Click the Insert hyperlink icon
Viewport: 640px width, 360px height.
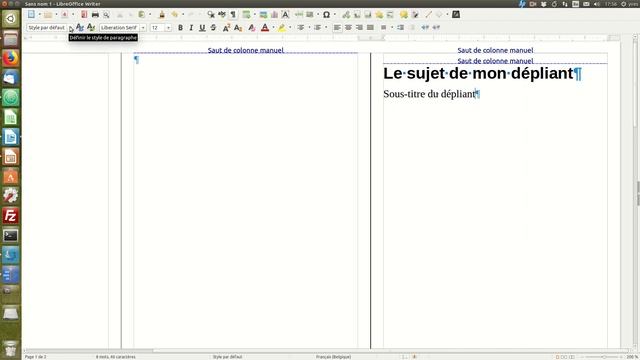pos(346,15)
